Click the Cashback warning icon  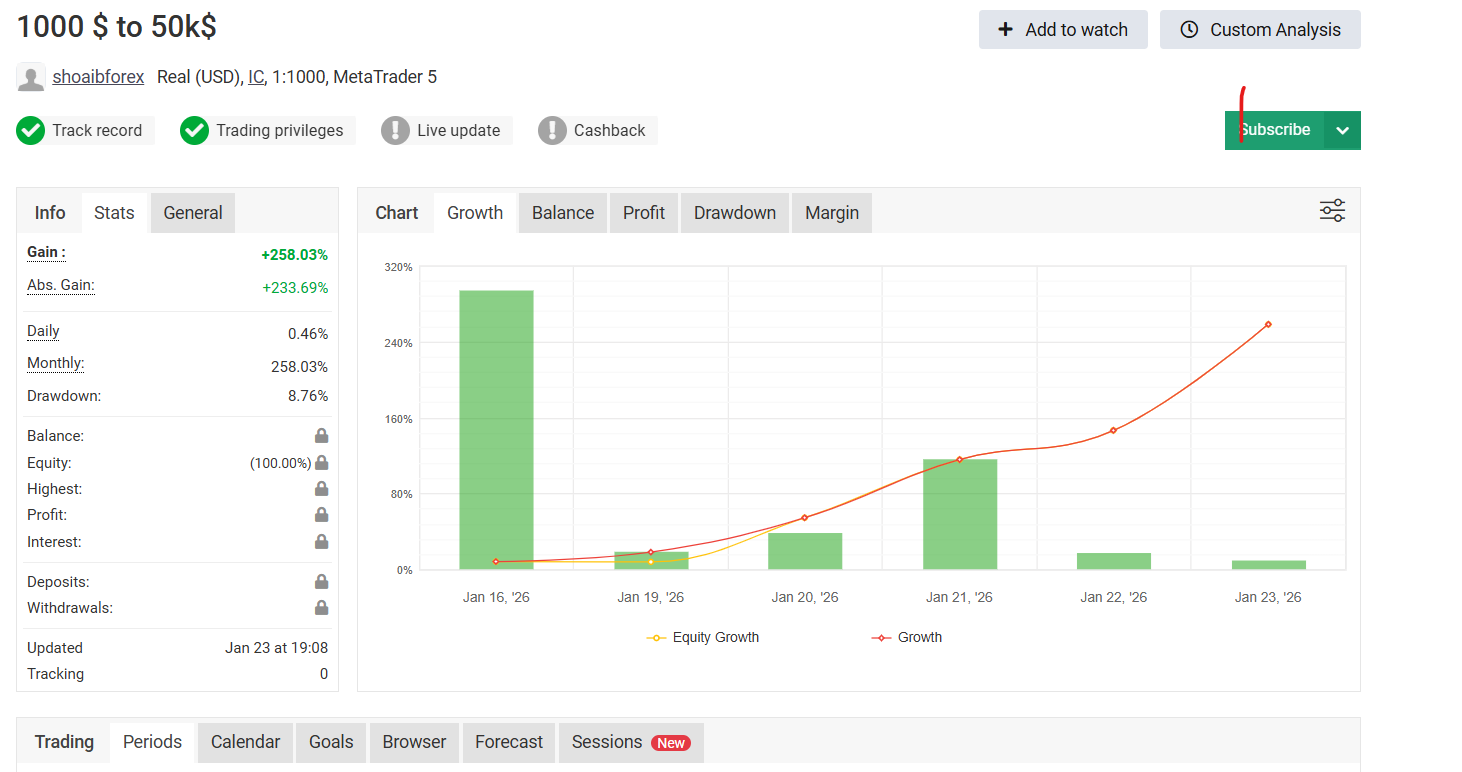click(552, 130)
